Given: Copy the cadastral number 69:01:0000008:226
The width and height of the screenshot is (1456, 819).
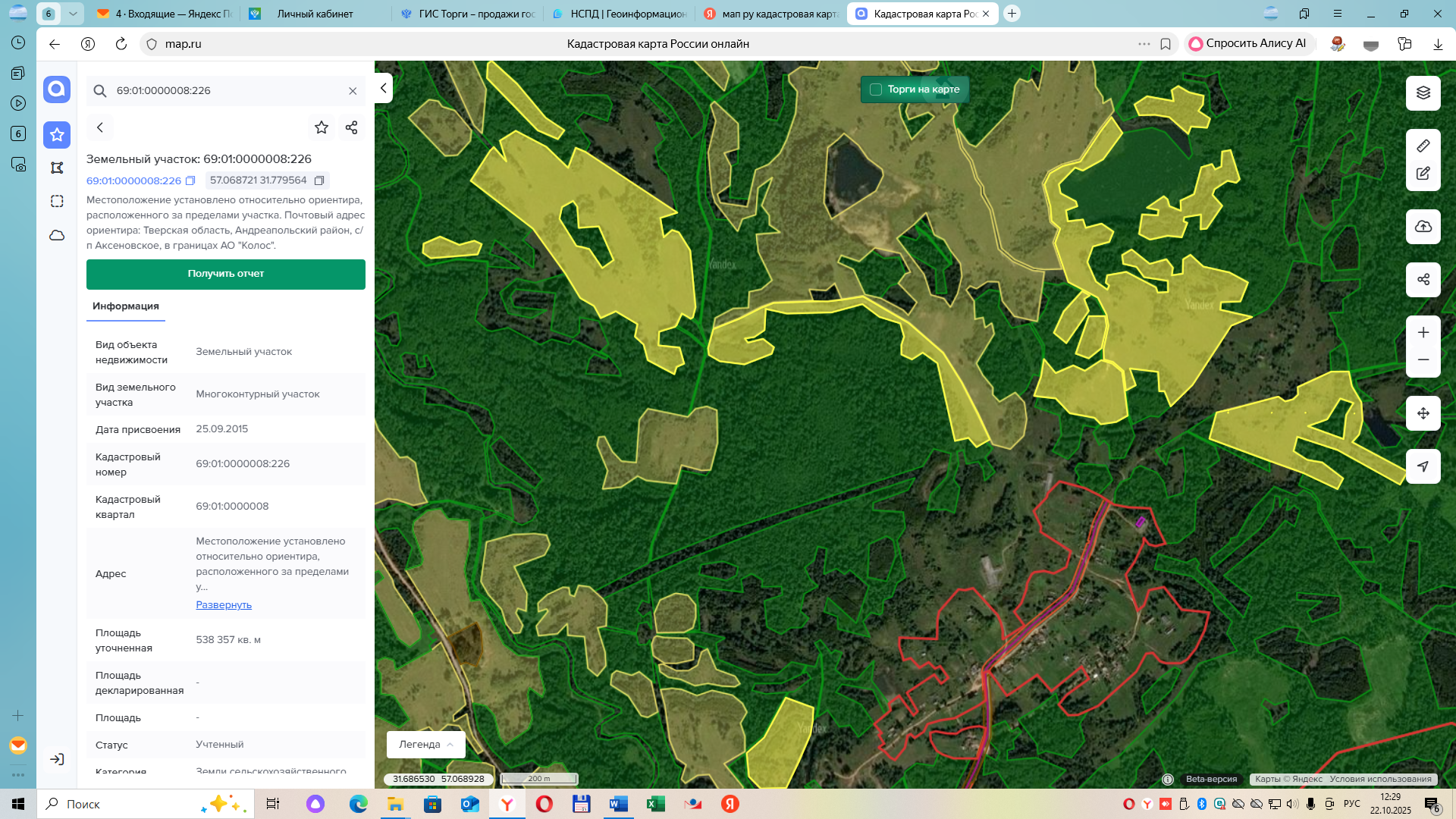Looking at the screenshot, I should (x=190, y=180).
